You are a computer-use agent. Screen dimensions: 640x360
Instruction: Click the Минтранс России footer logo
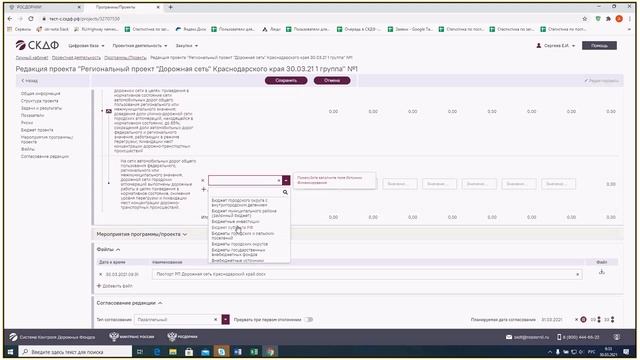coord(132,337)
